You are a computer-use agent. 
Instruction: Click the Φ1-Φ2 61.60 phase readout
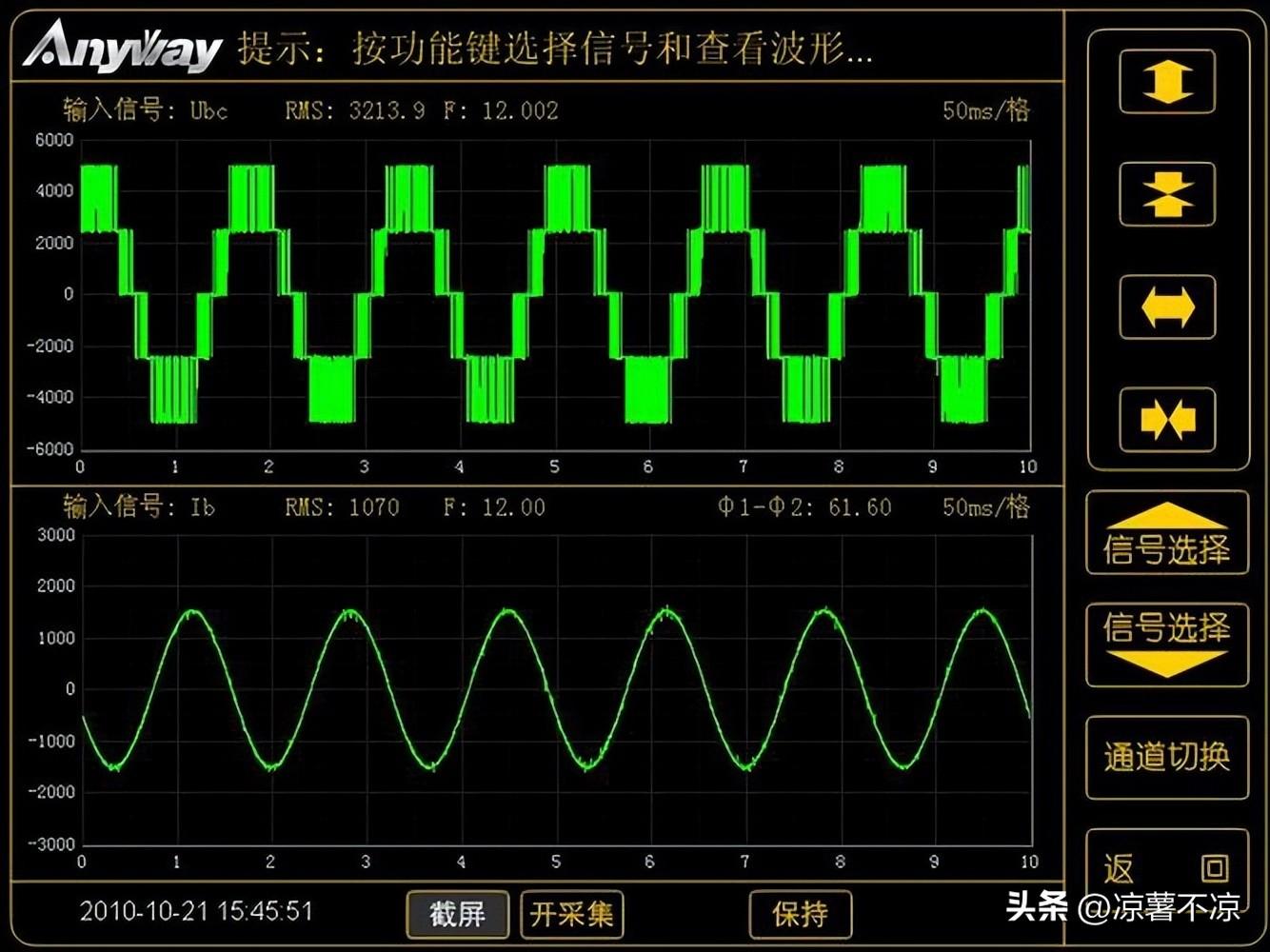click(804, 506)
